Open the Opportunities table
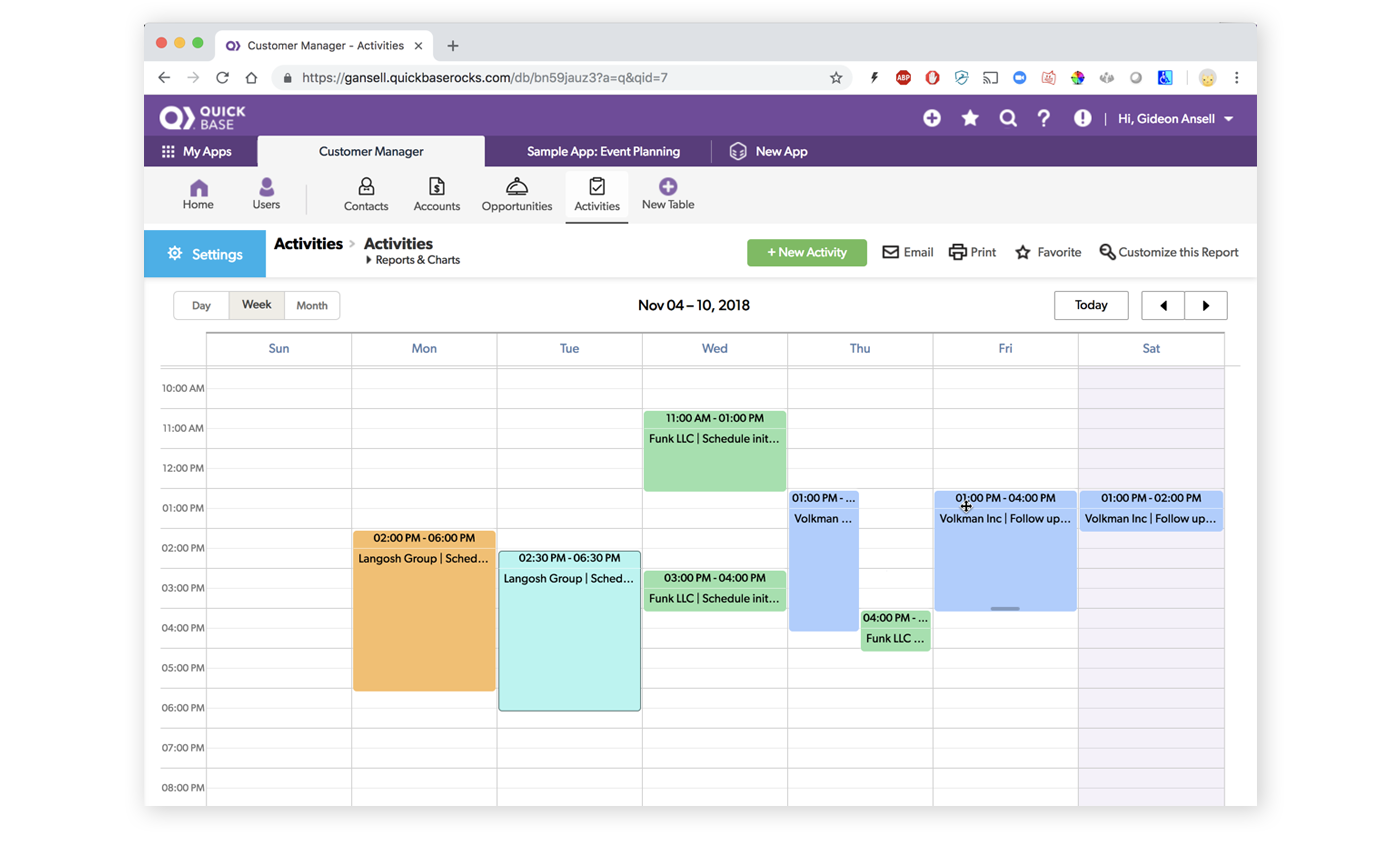The image size is (1400, 852). tap(517, 196)
